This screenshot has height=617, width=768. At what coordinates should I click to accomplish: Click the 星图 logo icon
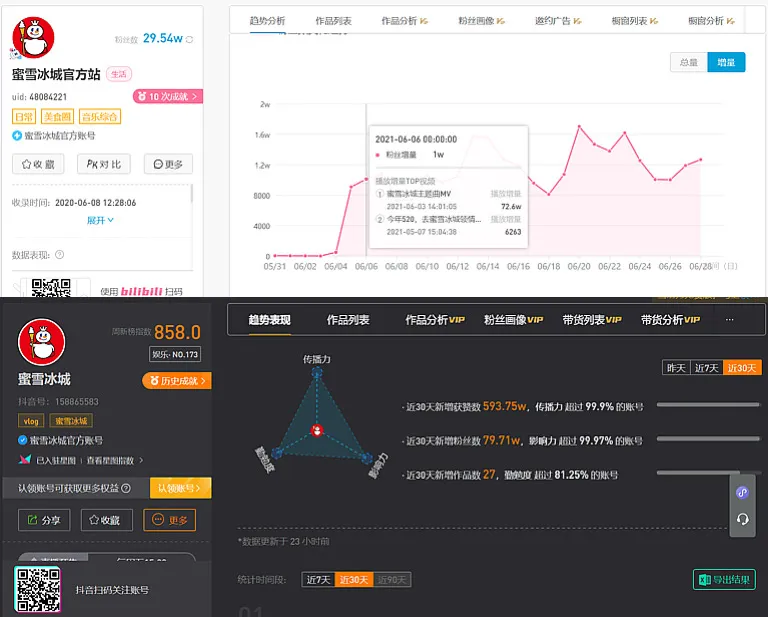(x=24, y=460)
